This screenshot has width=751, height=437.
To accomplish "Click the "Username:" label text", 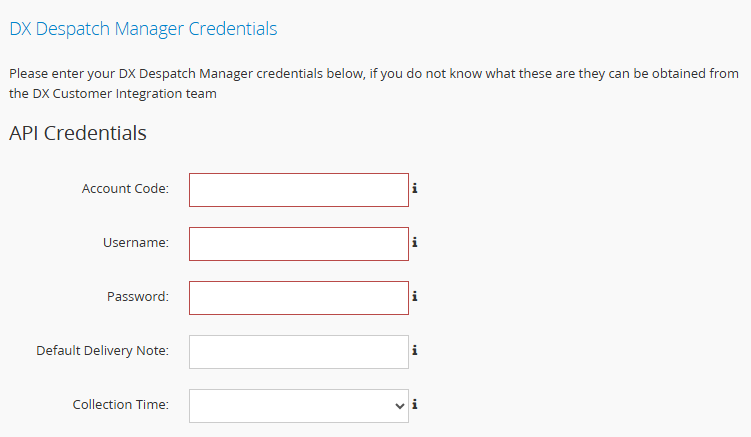I will (135, 242).
